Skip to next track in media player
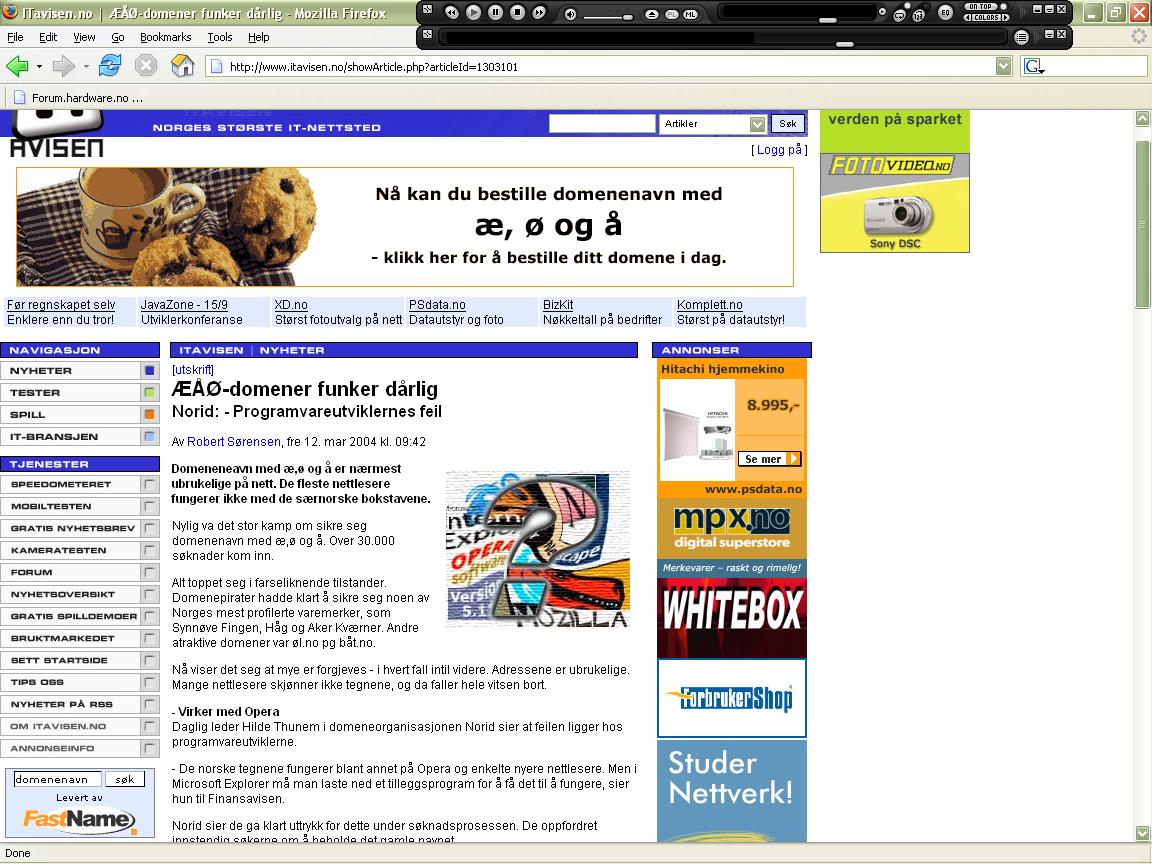The width and height of the screenshot is (1152, 864). [x=539, y=12]
